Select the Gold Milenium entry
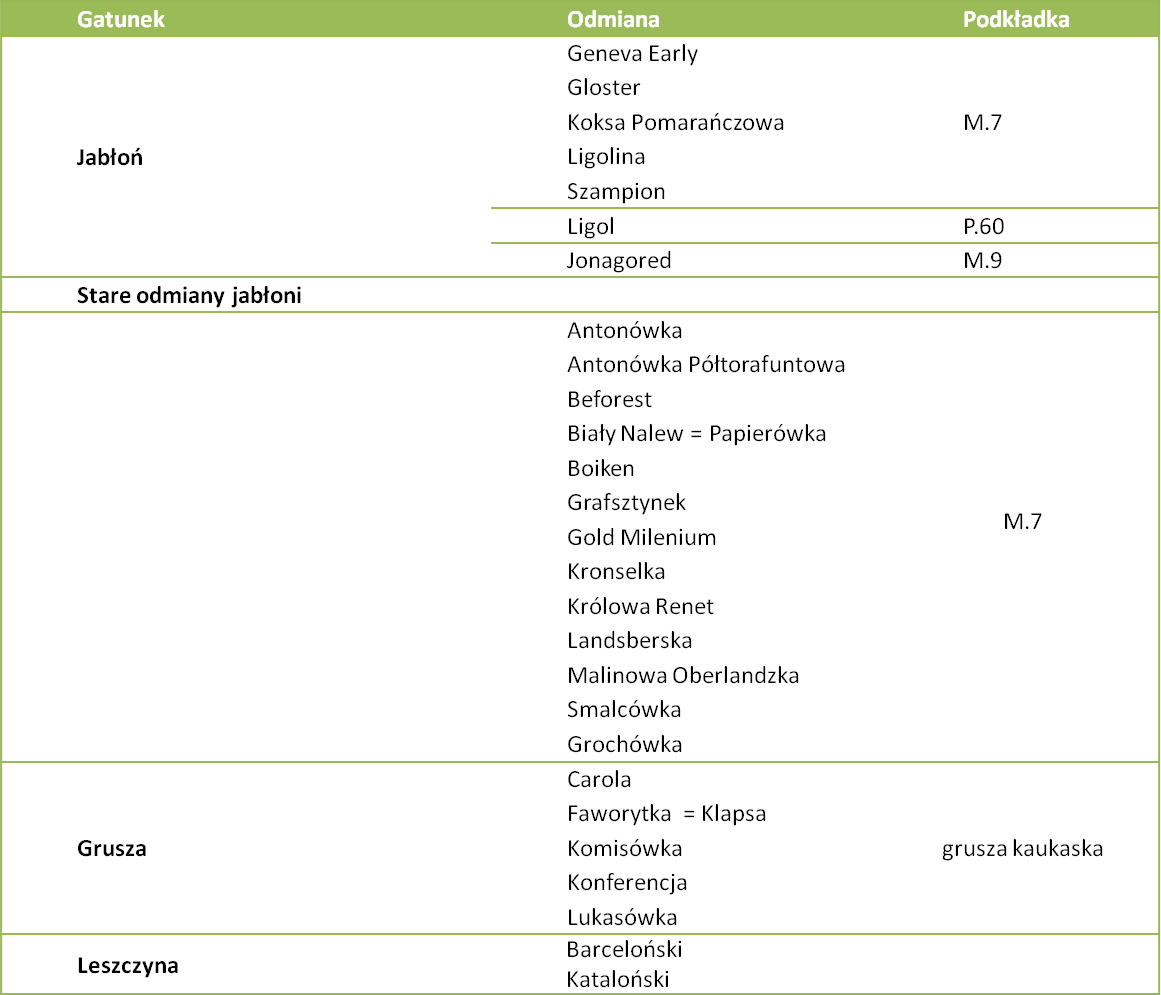The height and width of the screenshot is (995, 1161). [x=641, y=537]
